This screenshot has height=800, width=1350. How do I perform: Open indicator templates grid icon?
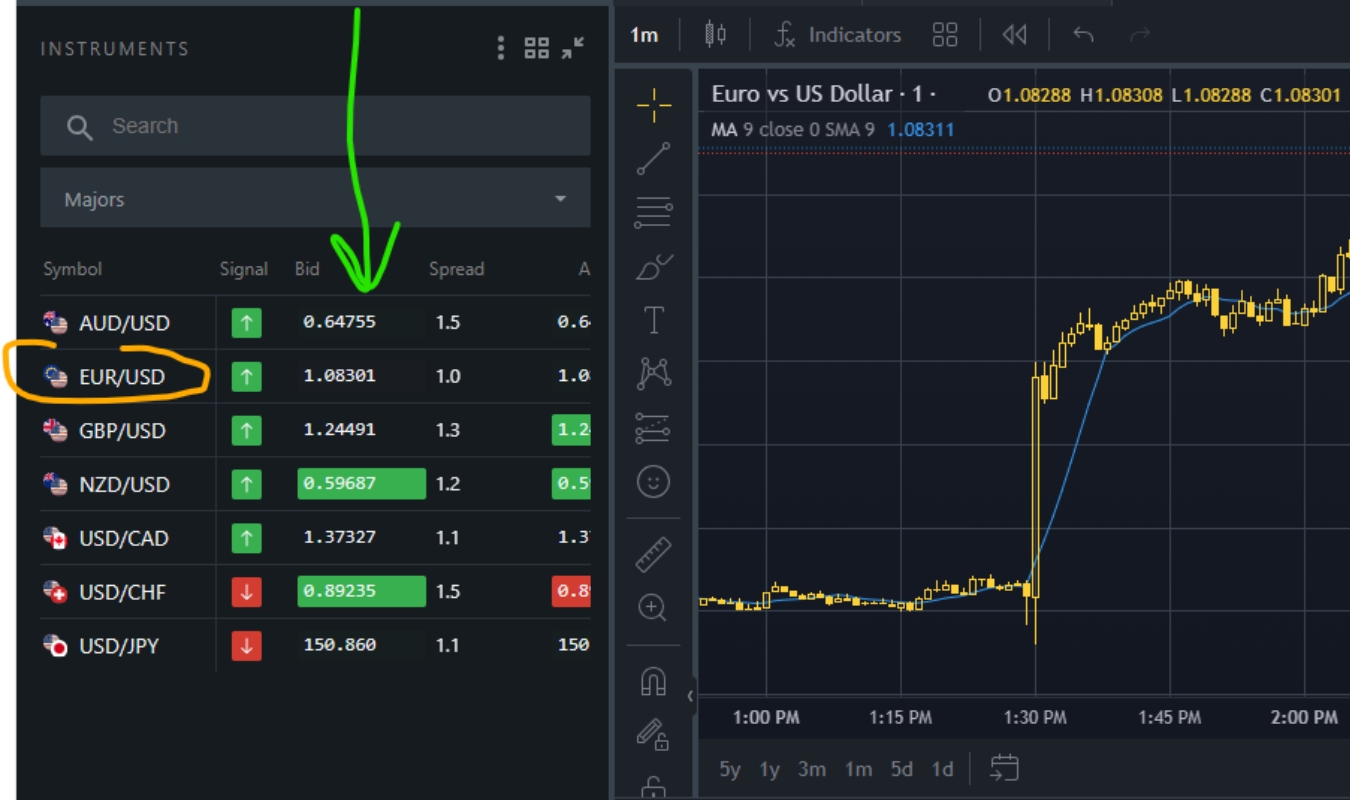coord(945,35)
